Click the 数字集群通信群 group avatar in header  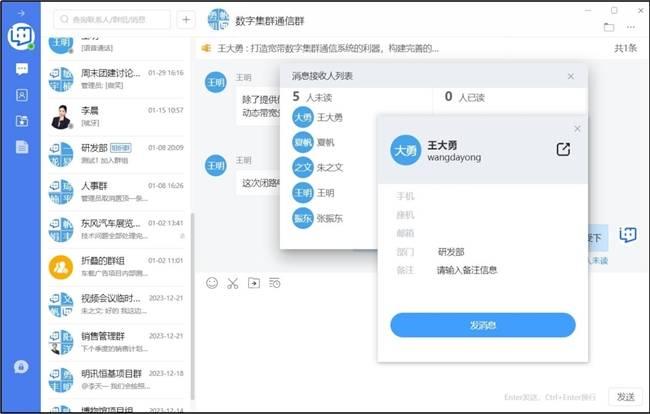coord(218,19)
